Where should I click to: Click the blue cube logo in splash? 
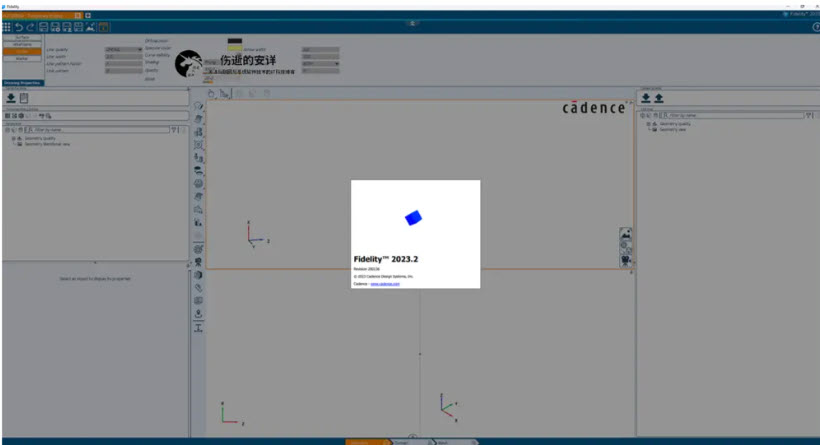click(x=413, y=218)
